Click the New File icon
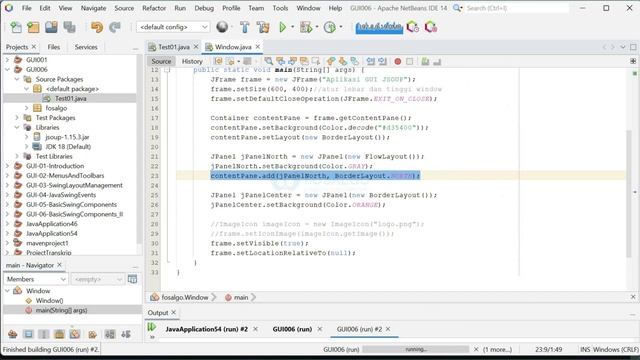 pos(16,27)
